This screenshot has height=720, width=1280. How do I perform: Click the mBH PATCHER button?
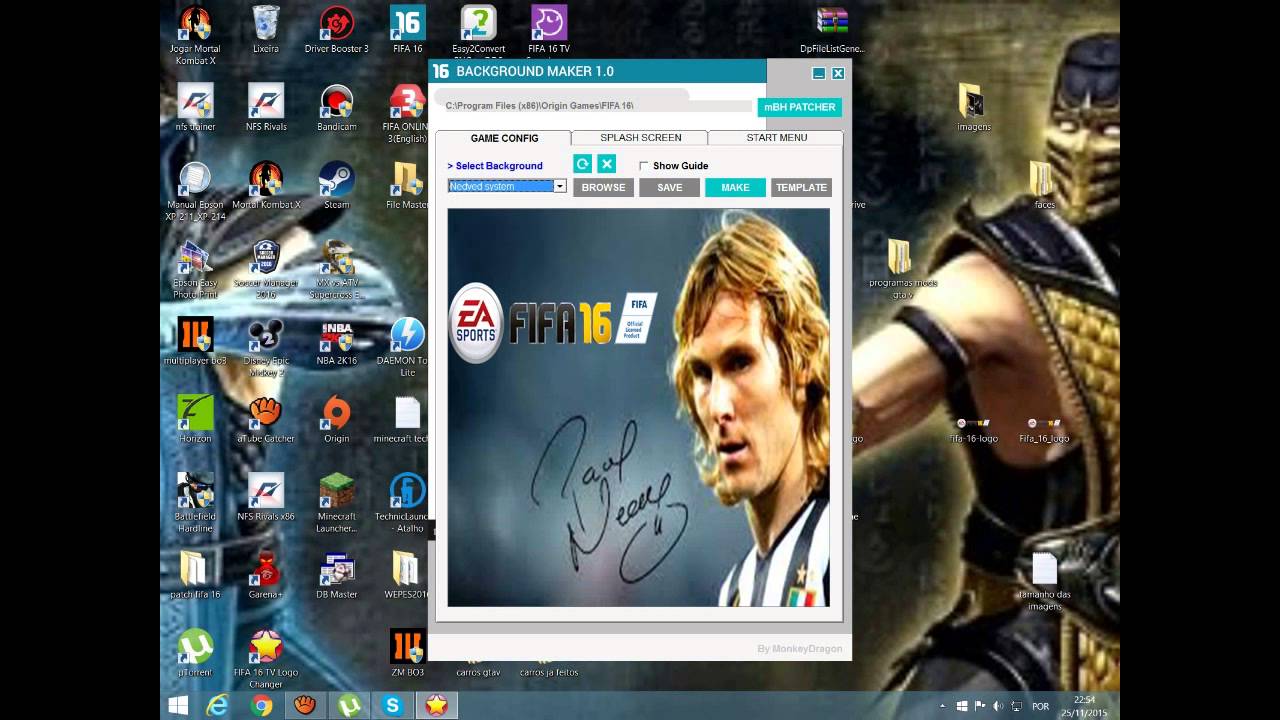tap(799, 107)
